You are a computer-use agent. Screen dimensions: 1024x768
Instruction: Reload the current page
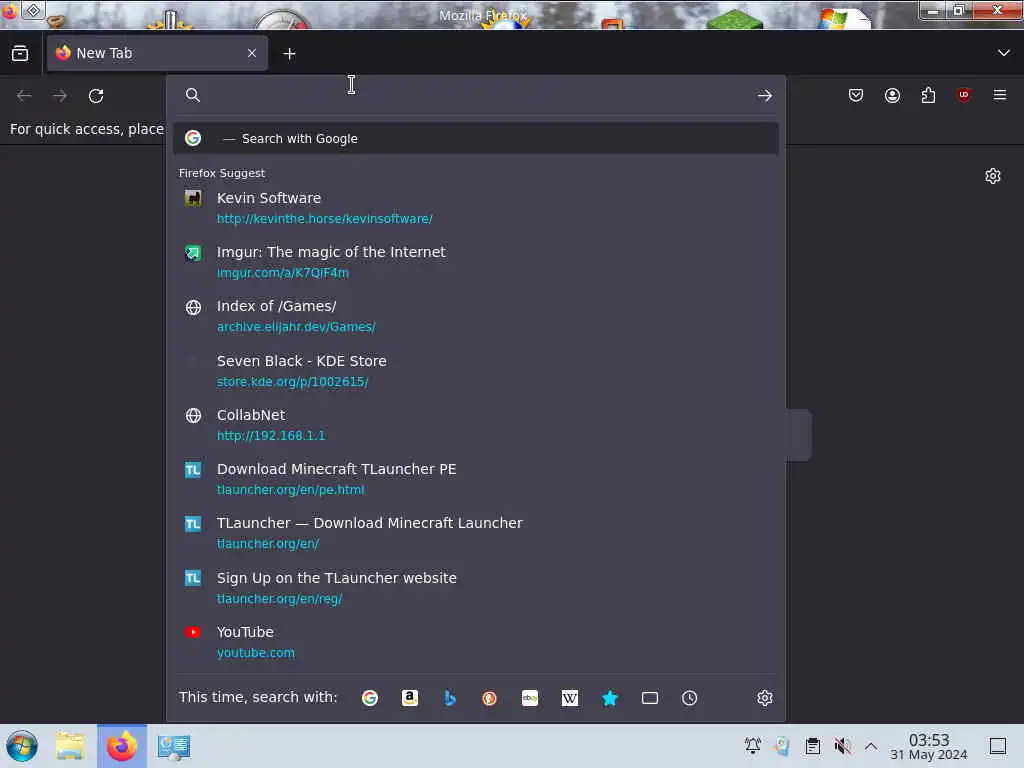96,96
